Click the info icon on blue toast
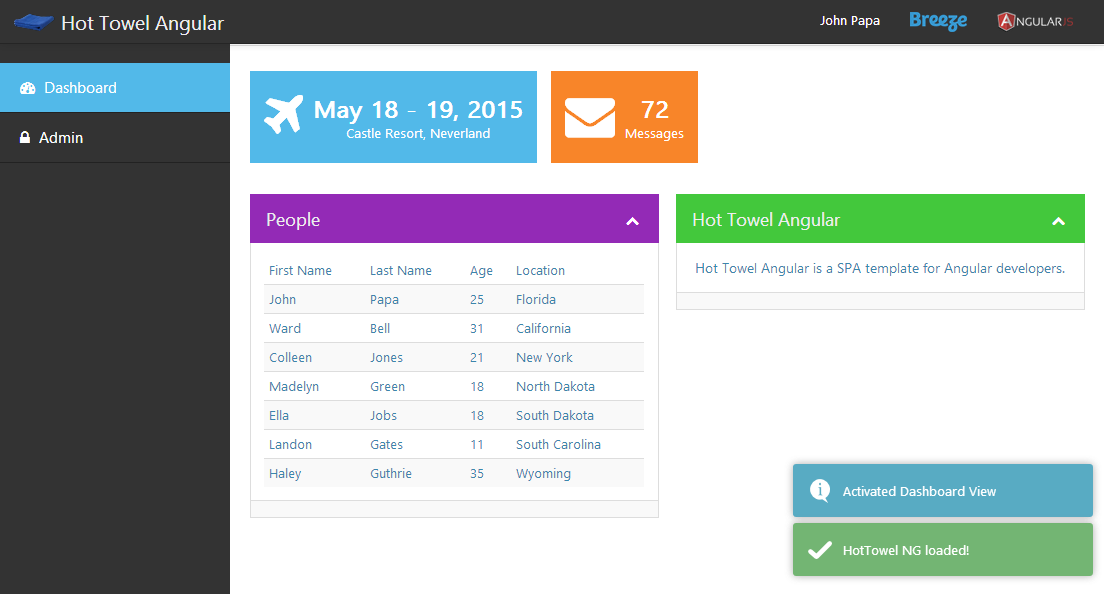This screenshot has width=1104, height=594. click(820, 491)
